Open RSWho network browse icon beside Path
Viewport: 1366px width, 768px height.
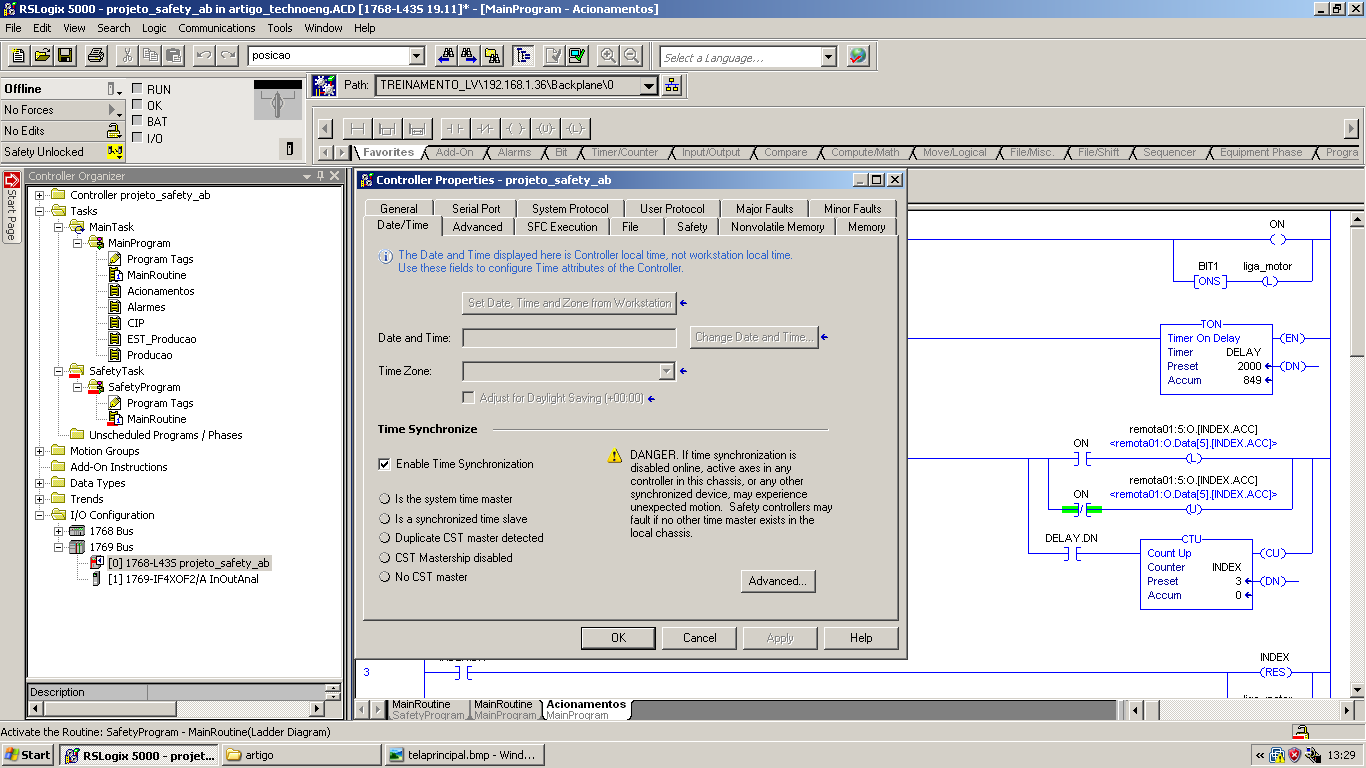click(672, 86)
